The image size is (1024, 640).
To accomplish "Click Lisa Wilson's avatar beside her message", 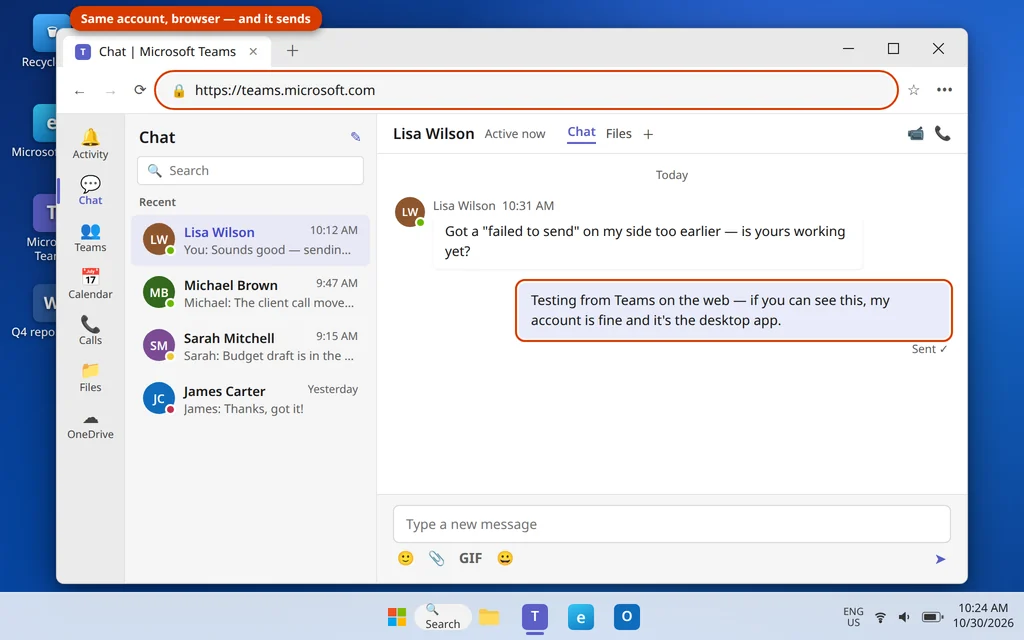I will pos(409,212).
